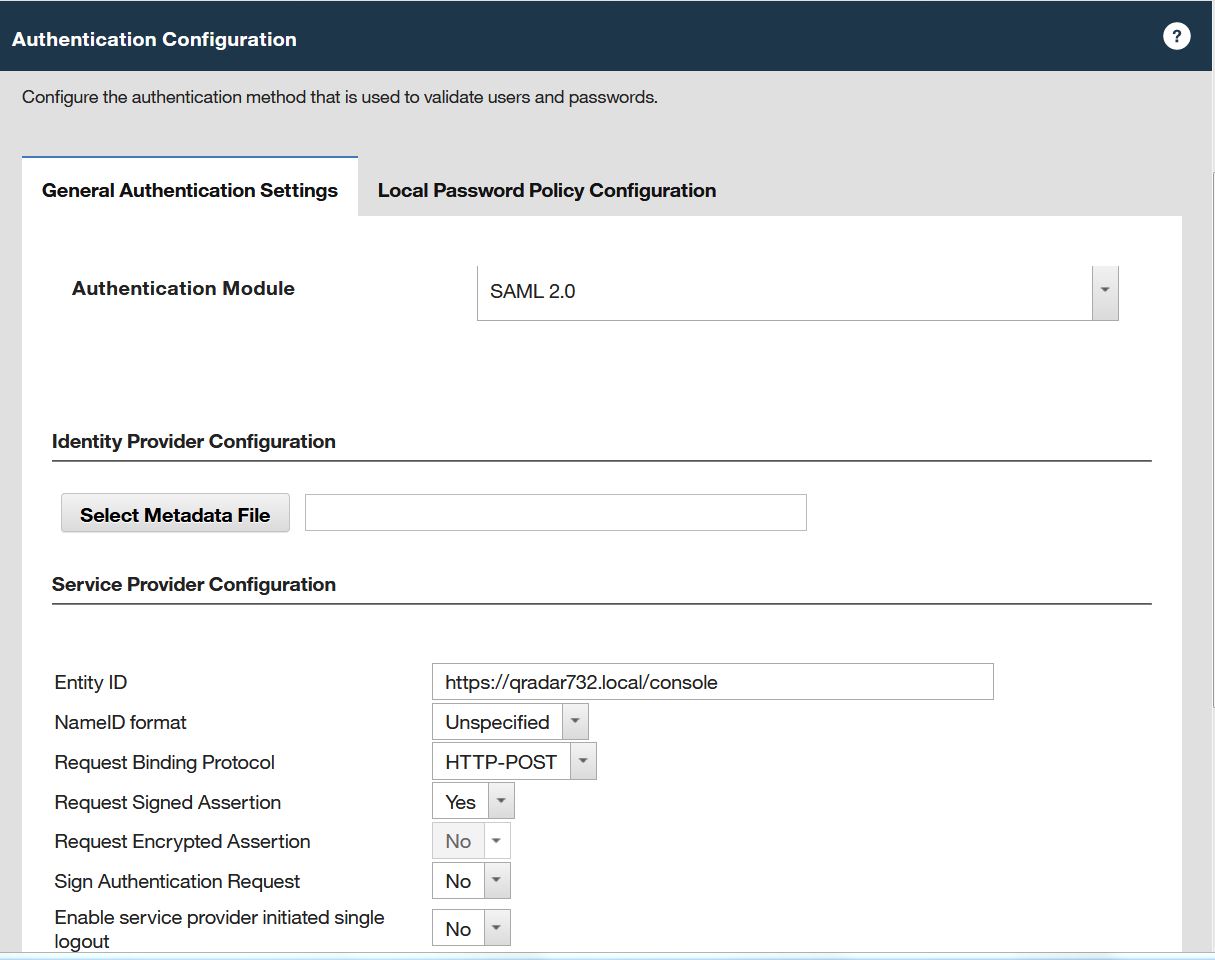Open the Sign Authentication Request dropdown
The height and width of the screenshot is (960, 1215).
click(472, 881)
